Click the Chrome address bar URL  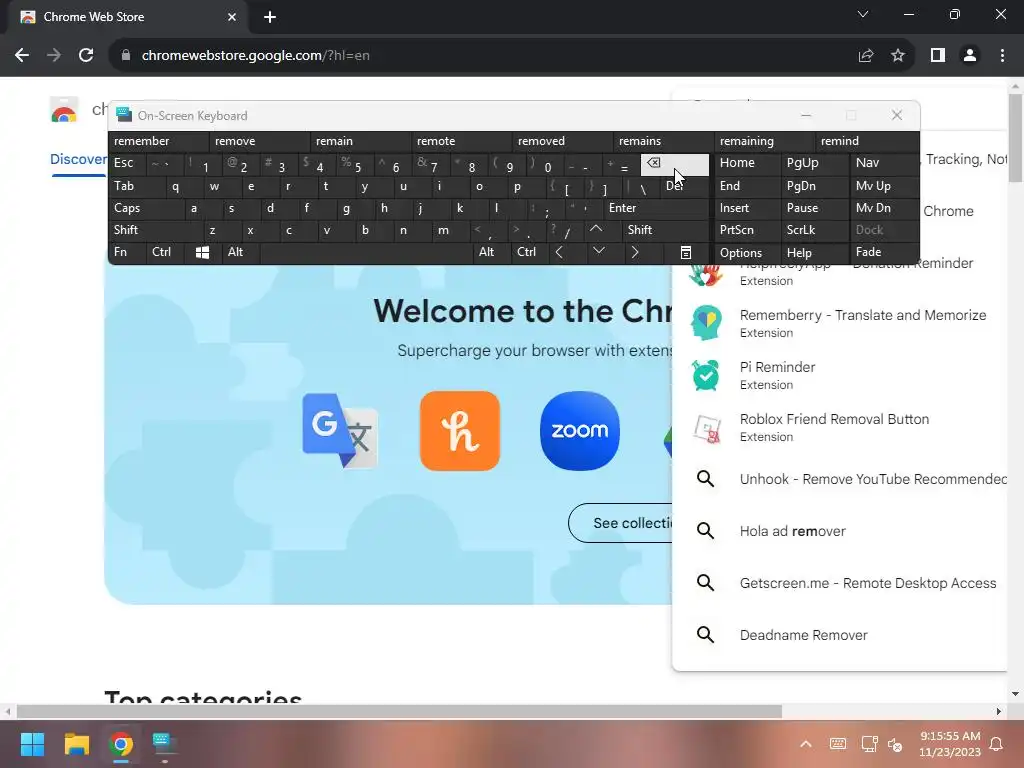(255, 56)
